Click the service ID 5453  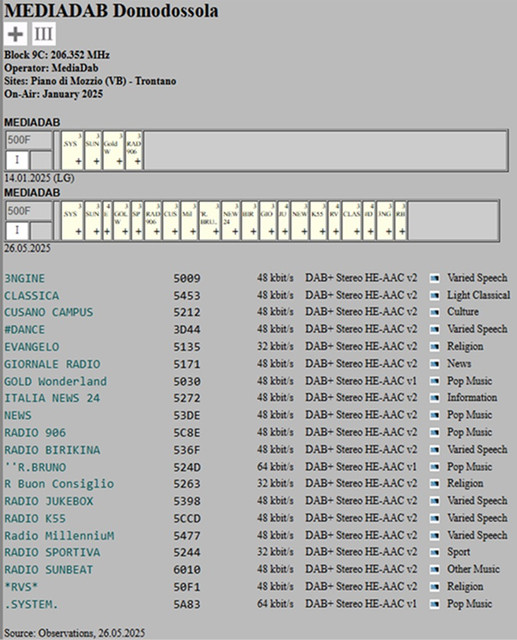pyautogui.click(x=187, y=296)
